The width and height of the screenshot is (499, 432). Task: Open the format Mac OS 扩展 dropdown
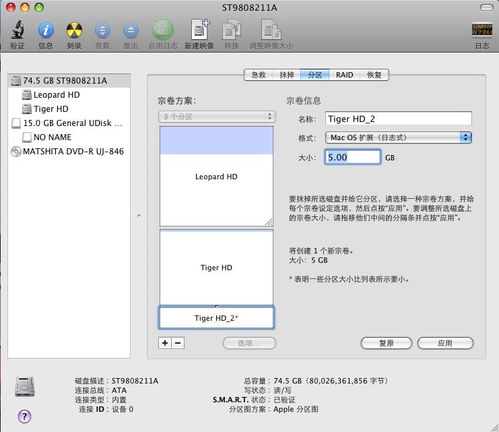tap(398, 137)
